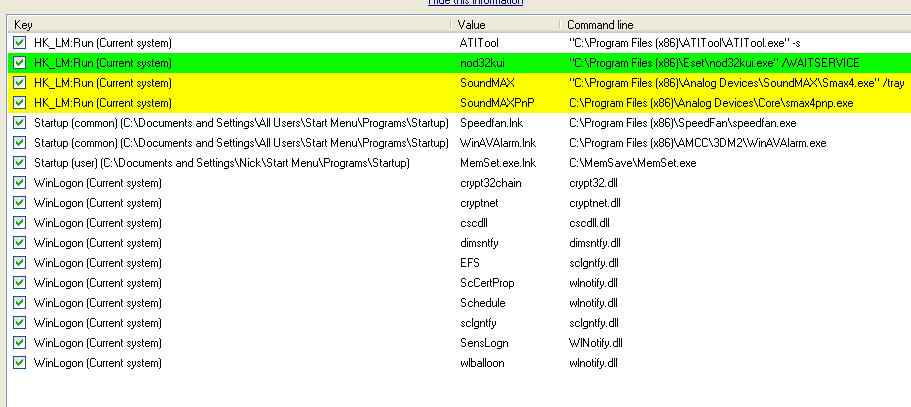Select nod32kui.exe /WAITSERVICE command line

(714, 63)
